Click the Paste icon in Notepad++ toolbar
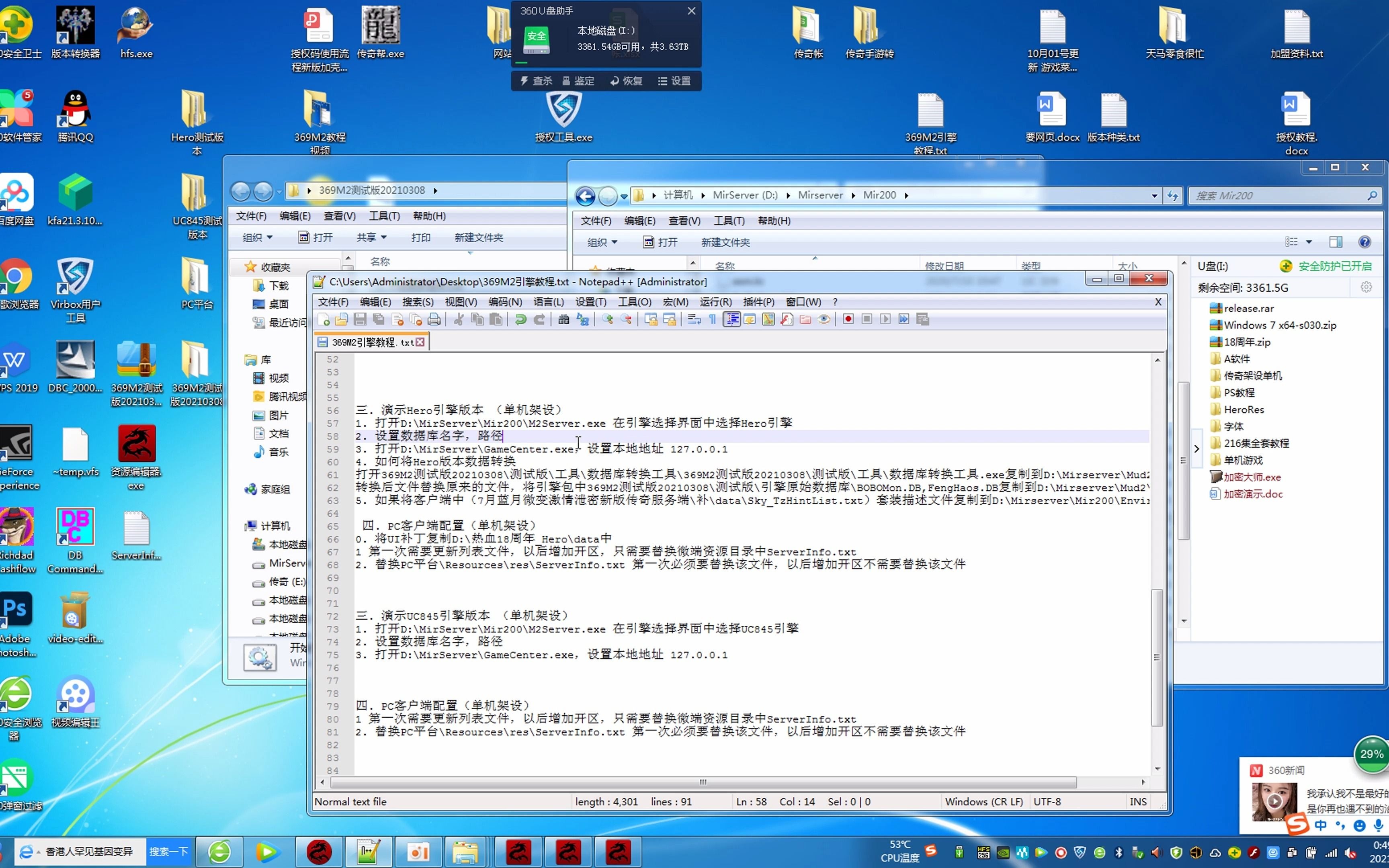Image resolution: width=1389 pixels, height=868 pixels. coord(496,319)
